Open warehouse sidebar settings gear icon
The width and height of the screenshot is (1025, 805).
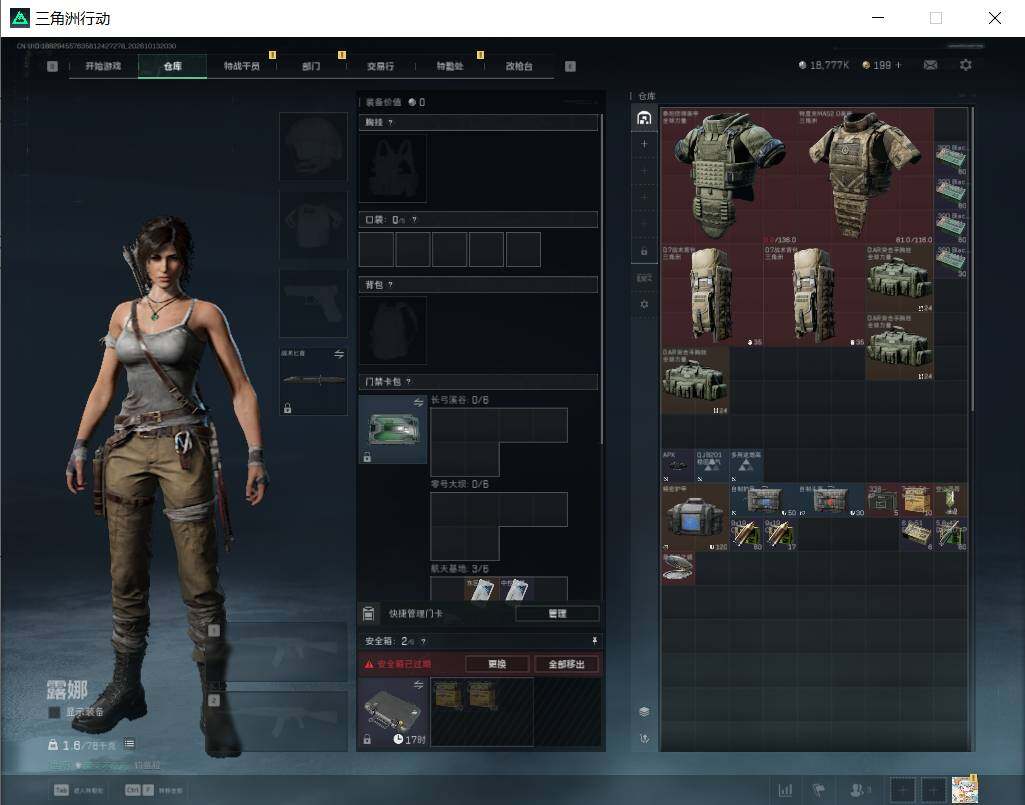[x=644, y=304]
